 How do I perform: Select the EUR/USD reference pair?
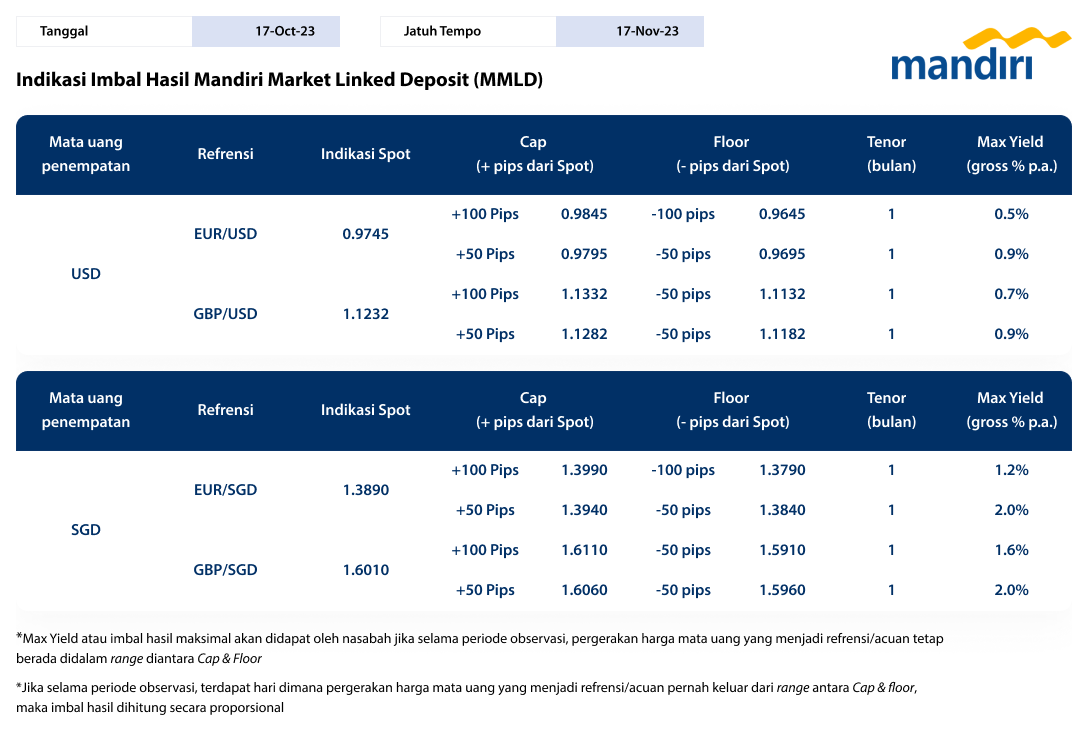(x=226, y=234)
